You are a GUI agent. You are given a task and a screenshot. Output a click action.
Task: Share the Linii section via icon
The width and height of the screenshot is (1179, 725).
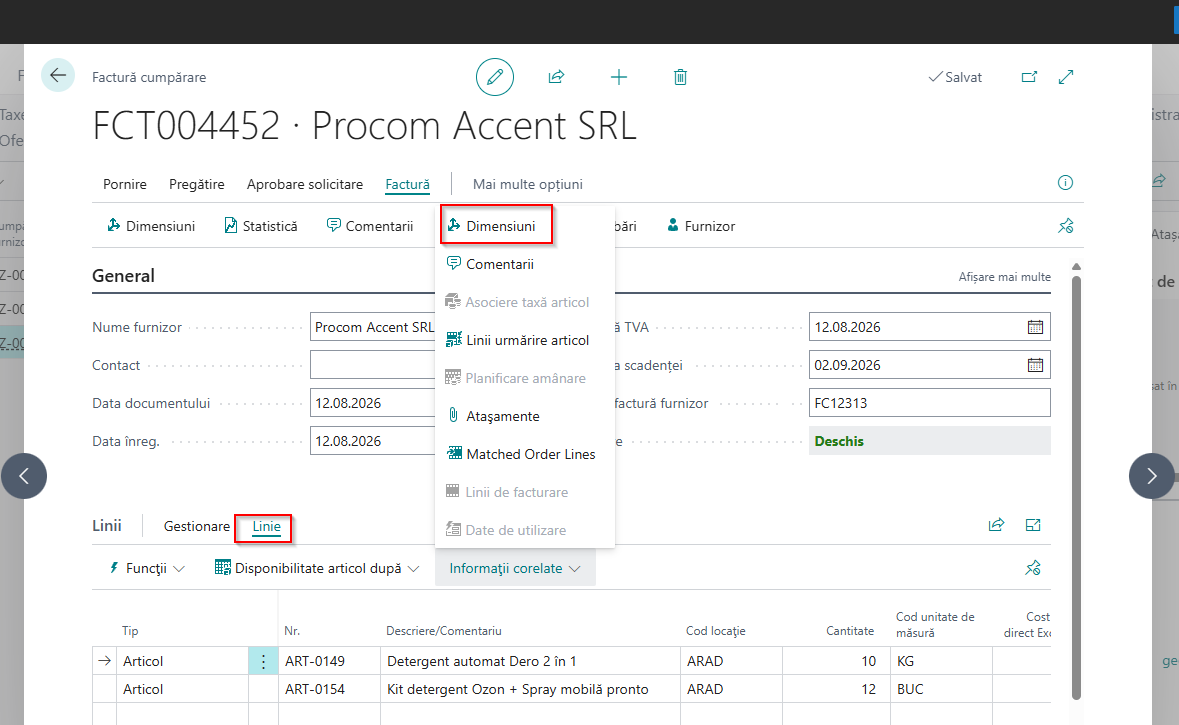coord(996,525)
